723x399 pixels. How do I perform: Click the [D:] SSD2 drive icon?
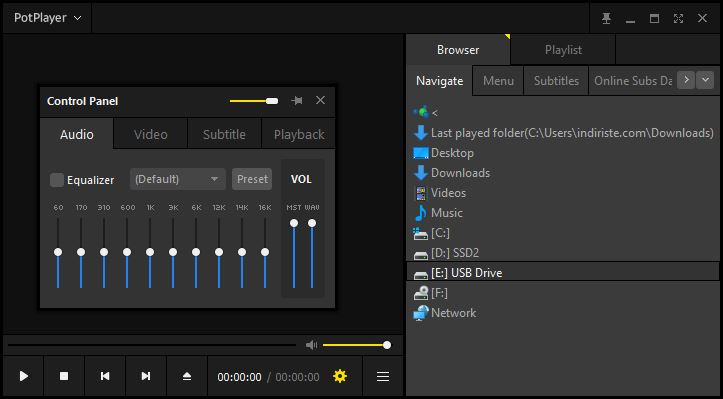coord(421,255)
